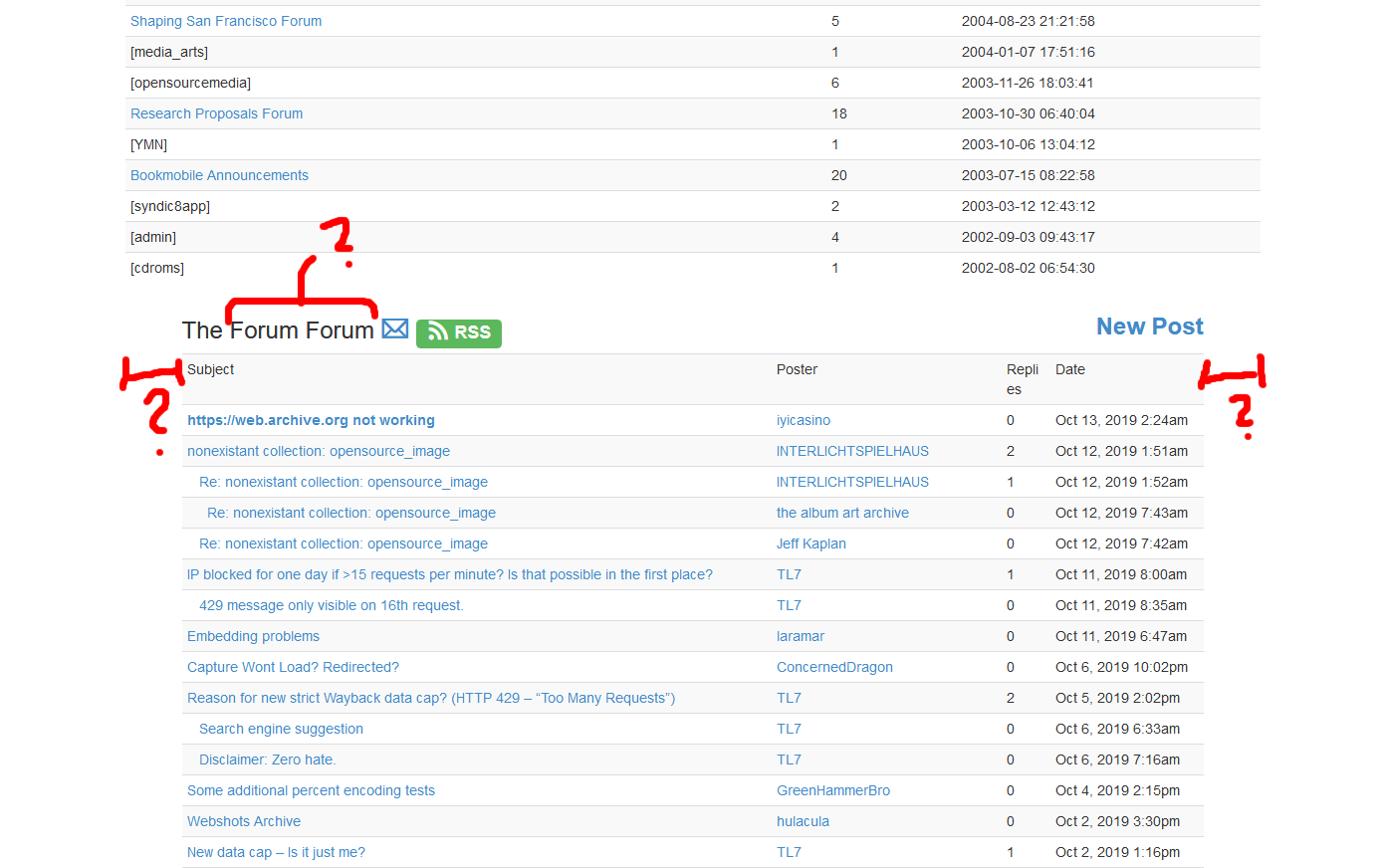Select '[YMN]' forum row text

coord(148,144)
